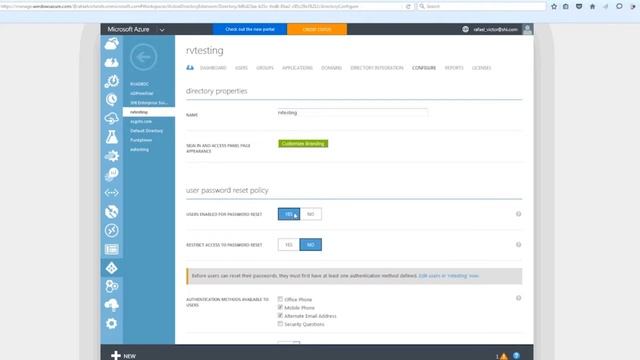Select the Configure tab

(424, 68)
